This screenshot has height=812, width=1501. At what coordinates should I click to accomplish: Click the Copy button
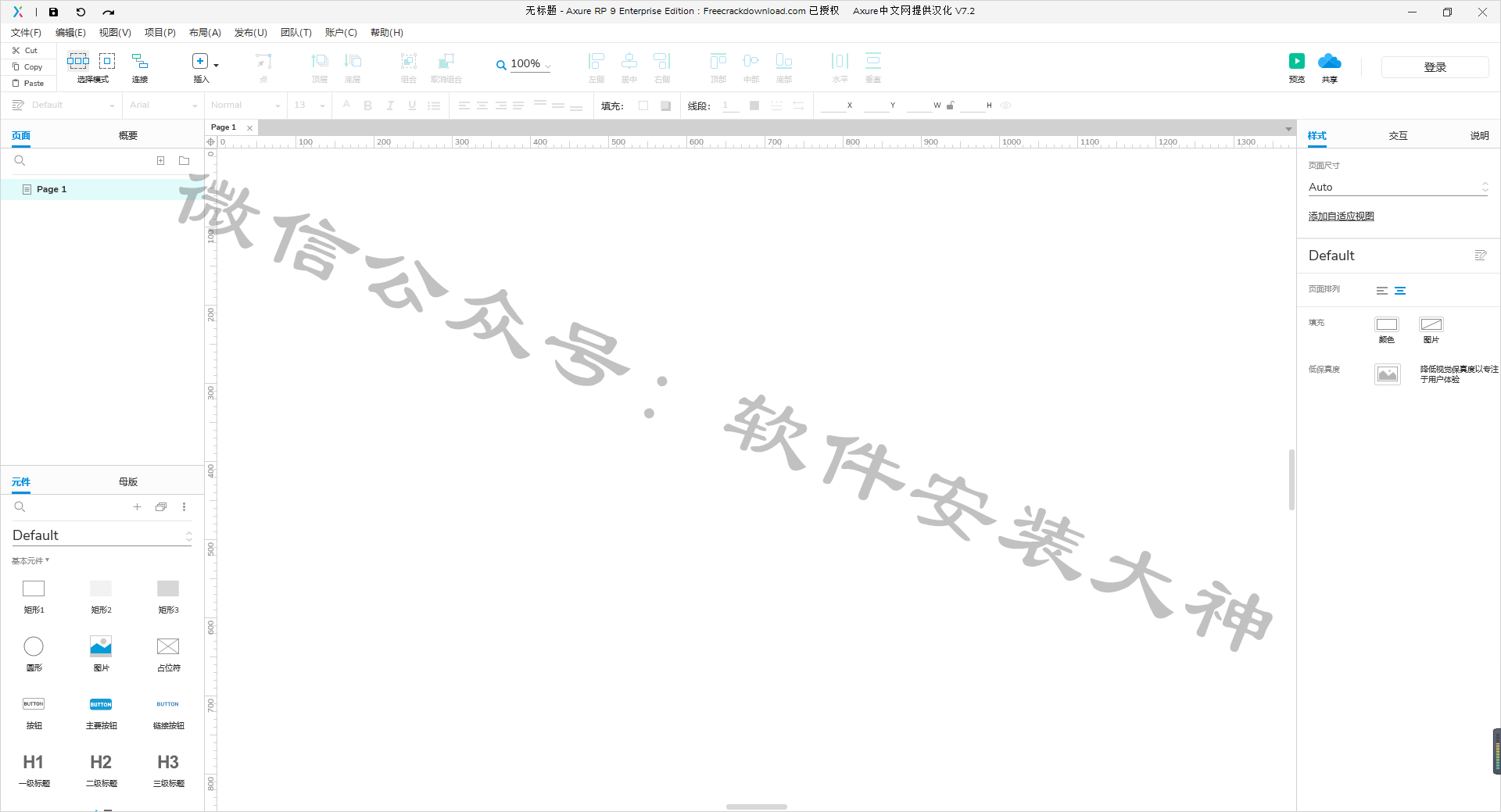tap(28, 66)
